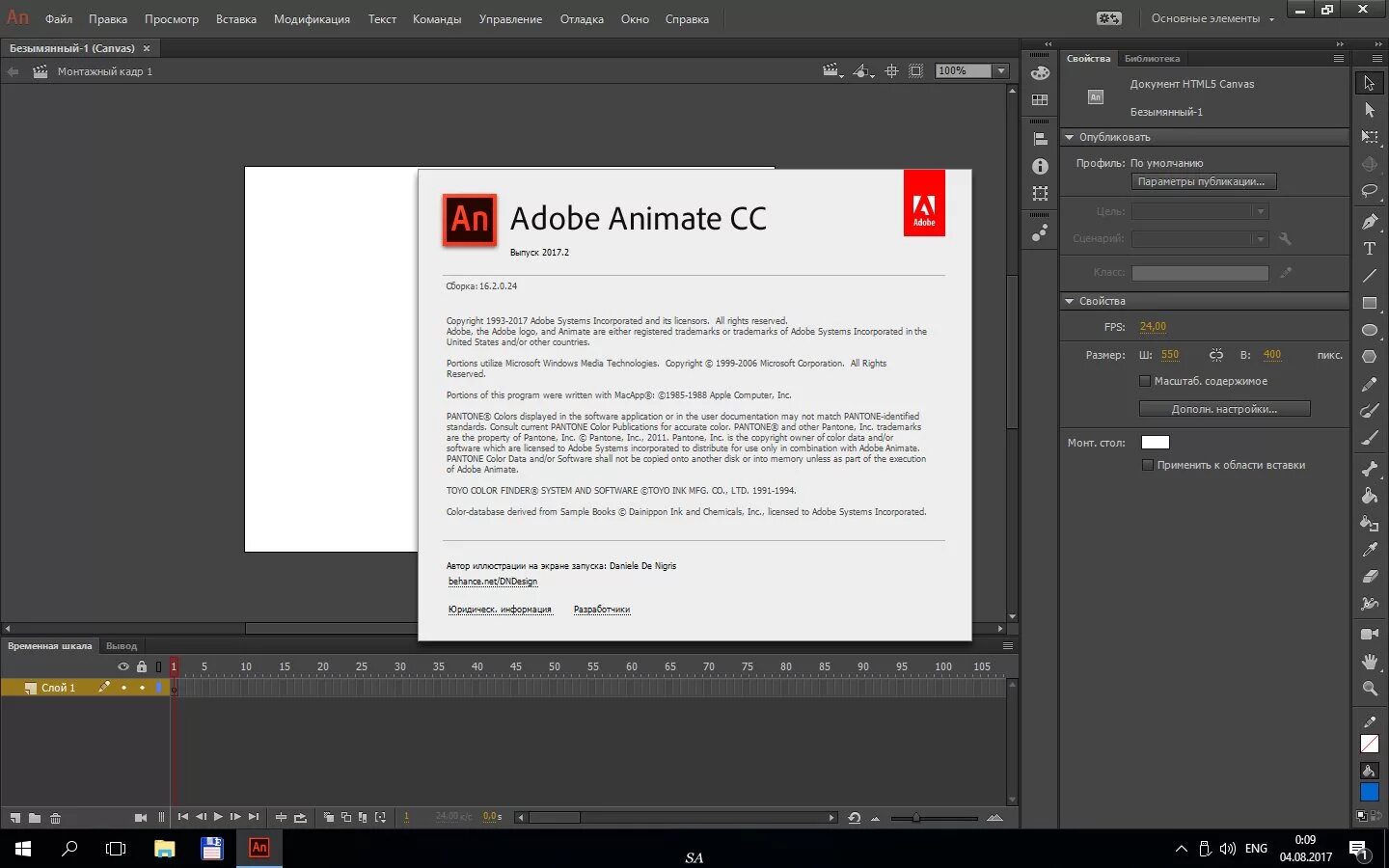Image resolution: width=1389 pixels, height=868 pixels.
Task: Open the Управление menu
Action: coord(510,19)
